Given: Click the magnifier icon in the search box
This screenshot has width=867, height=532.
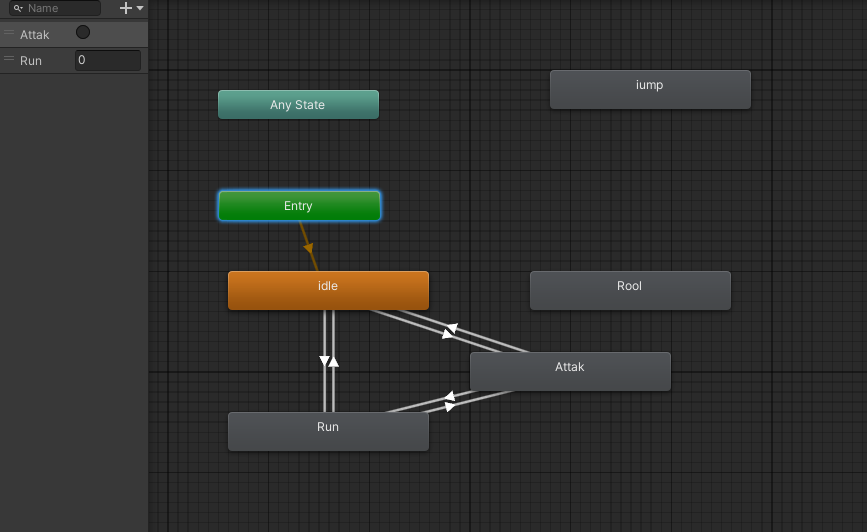Looking at the screenshot, I should pos(17,8).
